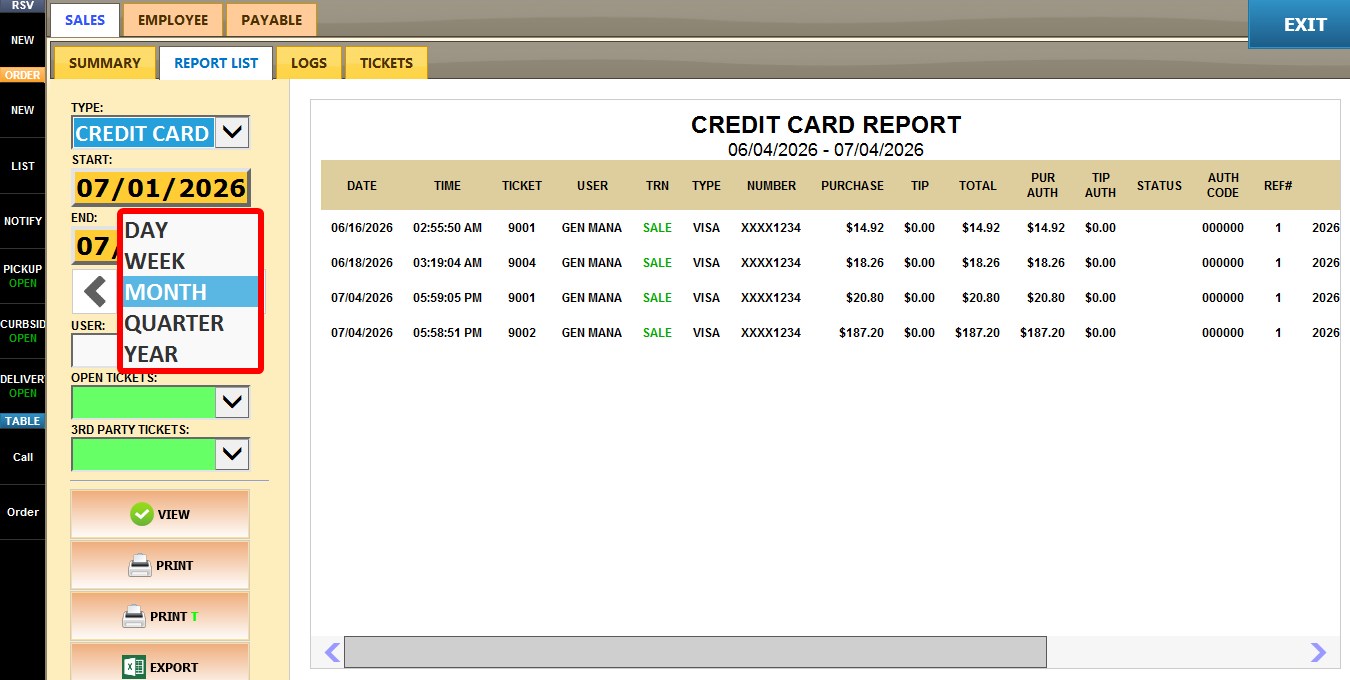Go to the SUMMARY tab
1350x680 pixels.
[x=105, y=63]
